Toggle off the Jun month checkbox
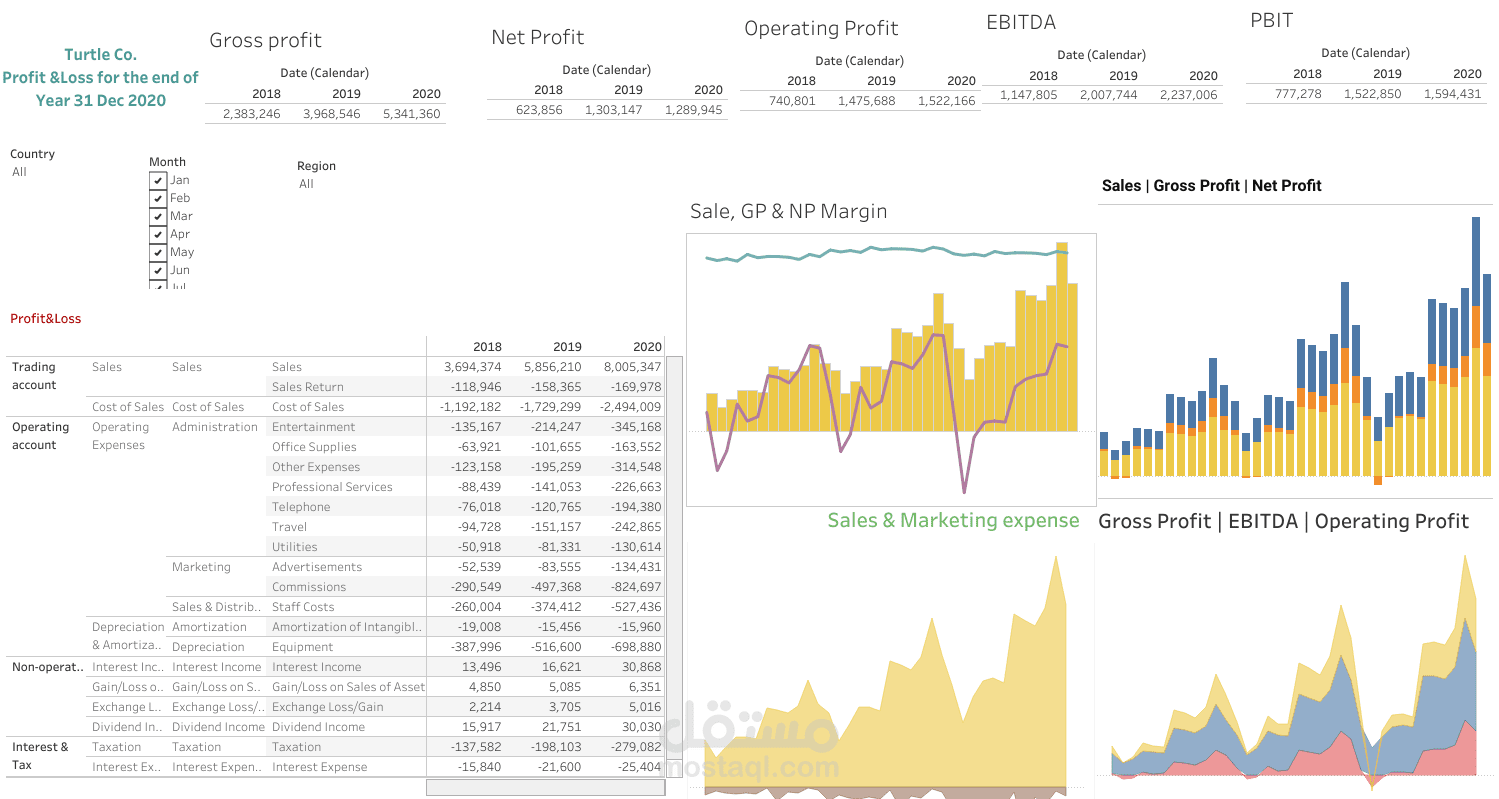1499x799 pixels. [x=158, y=269]
